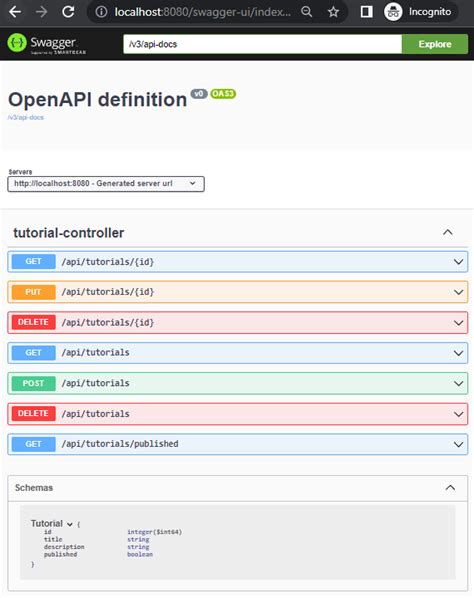The height and width of the screenshot is (598, 474).
Task: Click the 'description' property name
Action: [x=64, y=547]
